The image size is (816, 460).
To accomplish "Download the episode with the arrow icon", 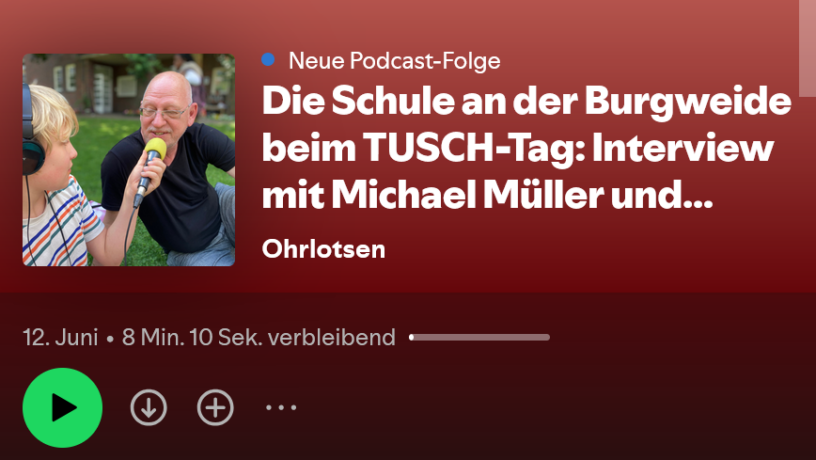I will tap(148, 407).
